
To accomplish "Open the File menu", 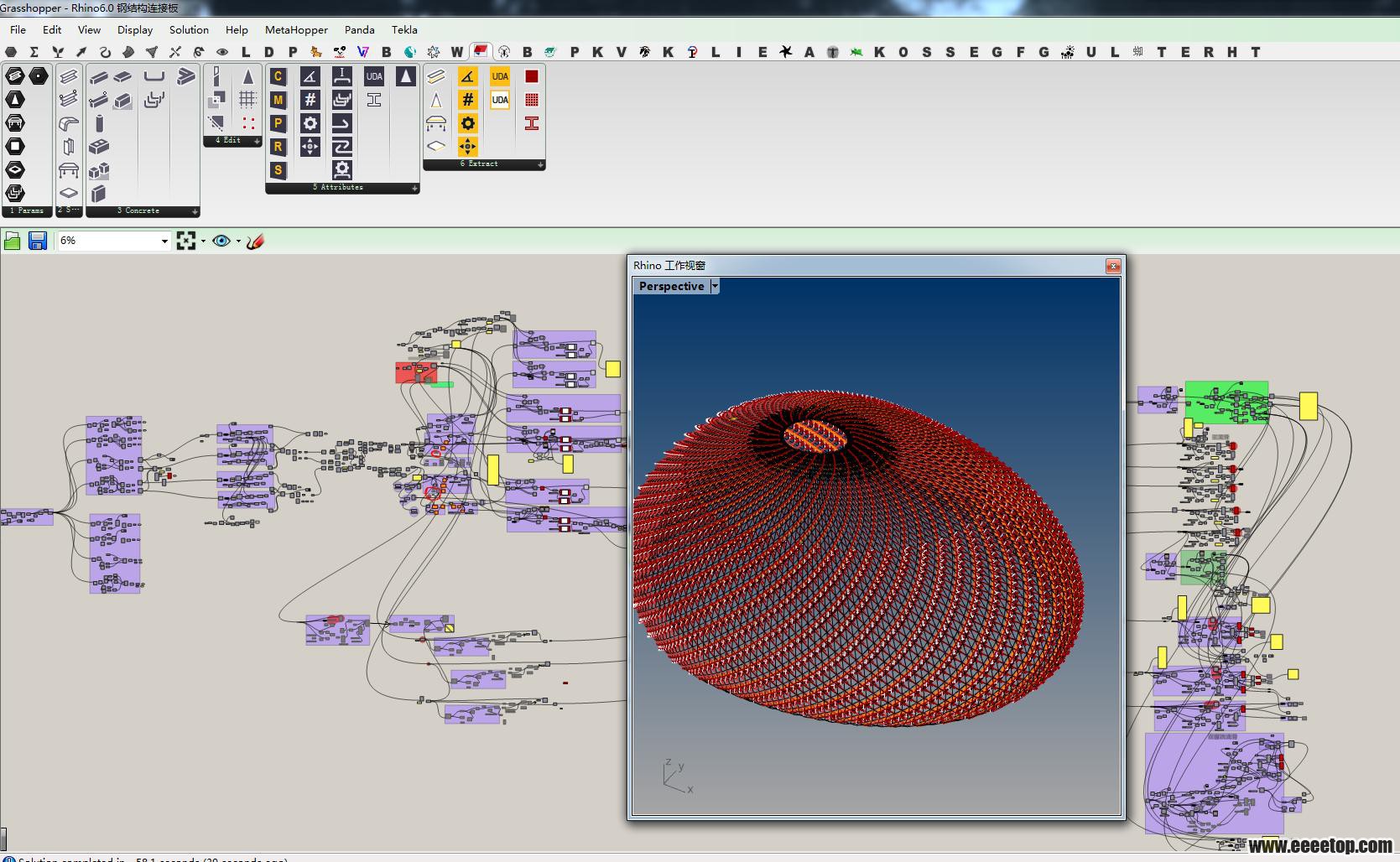I will pyautogui.click(x=18, y=29).
